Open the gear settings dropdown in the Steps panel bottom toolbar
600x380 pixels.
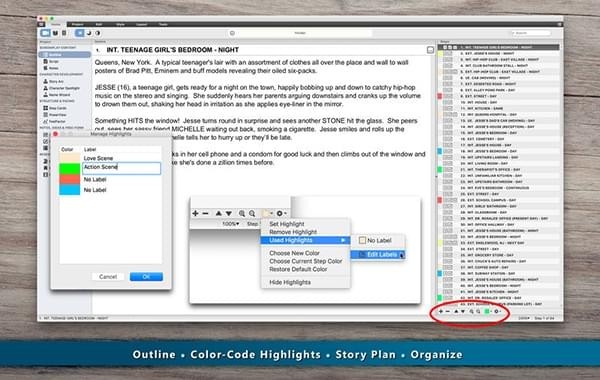[497, 312]
